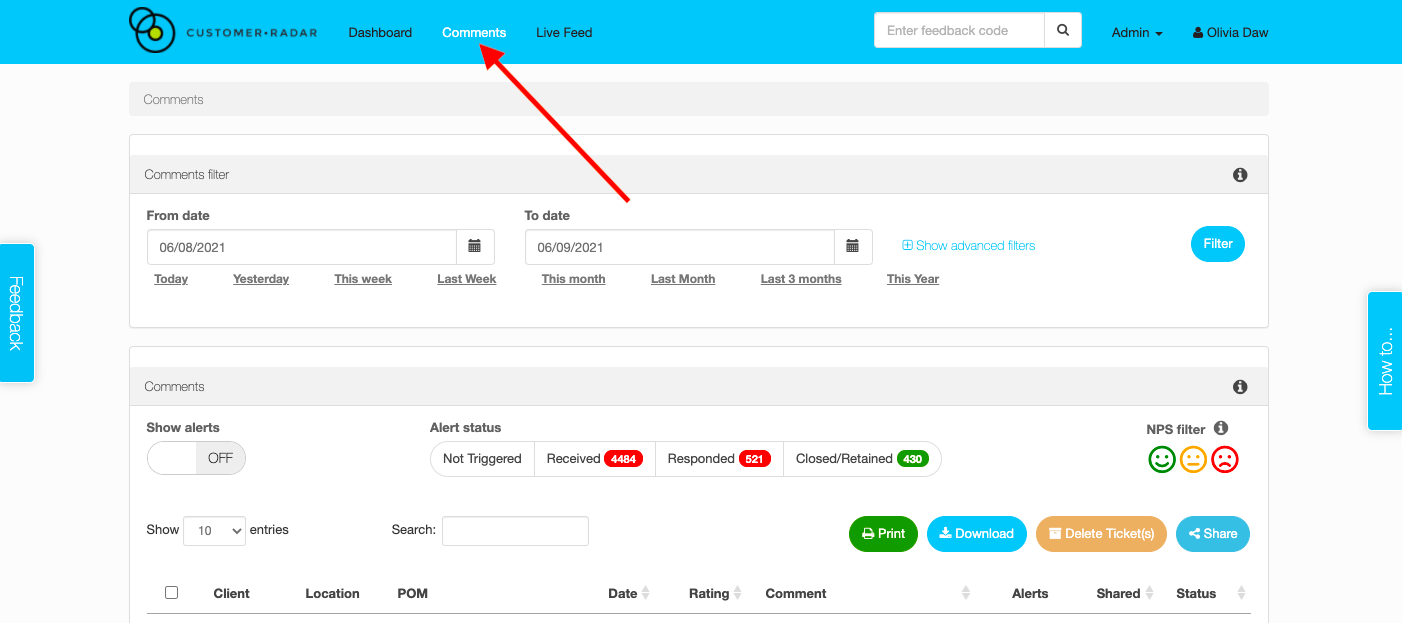
Task: Click the Comments filter info icon
Action: (x=1240, y=175)
